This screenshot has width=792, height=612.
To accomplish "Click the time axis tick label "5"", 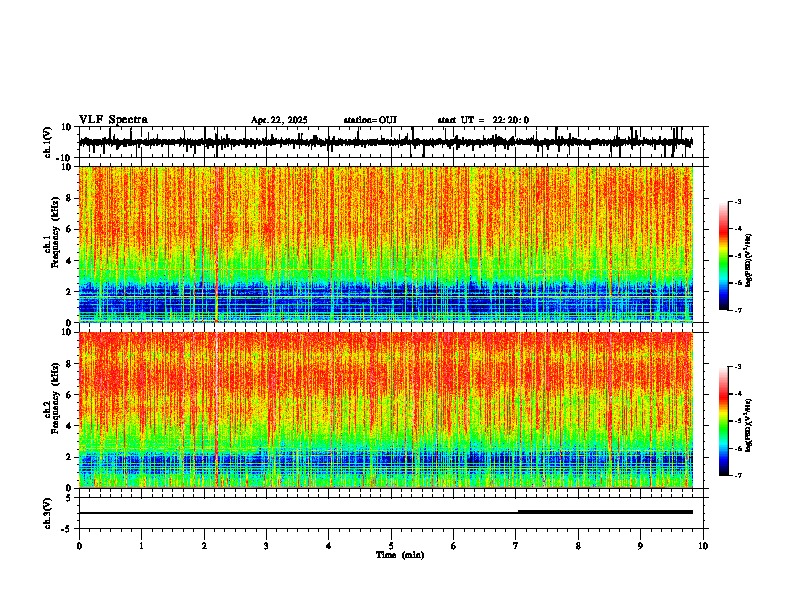I will click(391, 546).
